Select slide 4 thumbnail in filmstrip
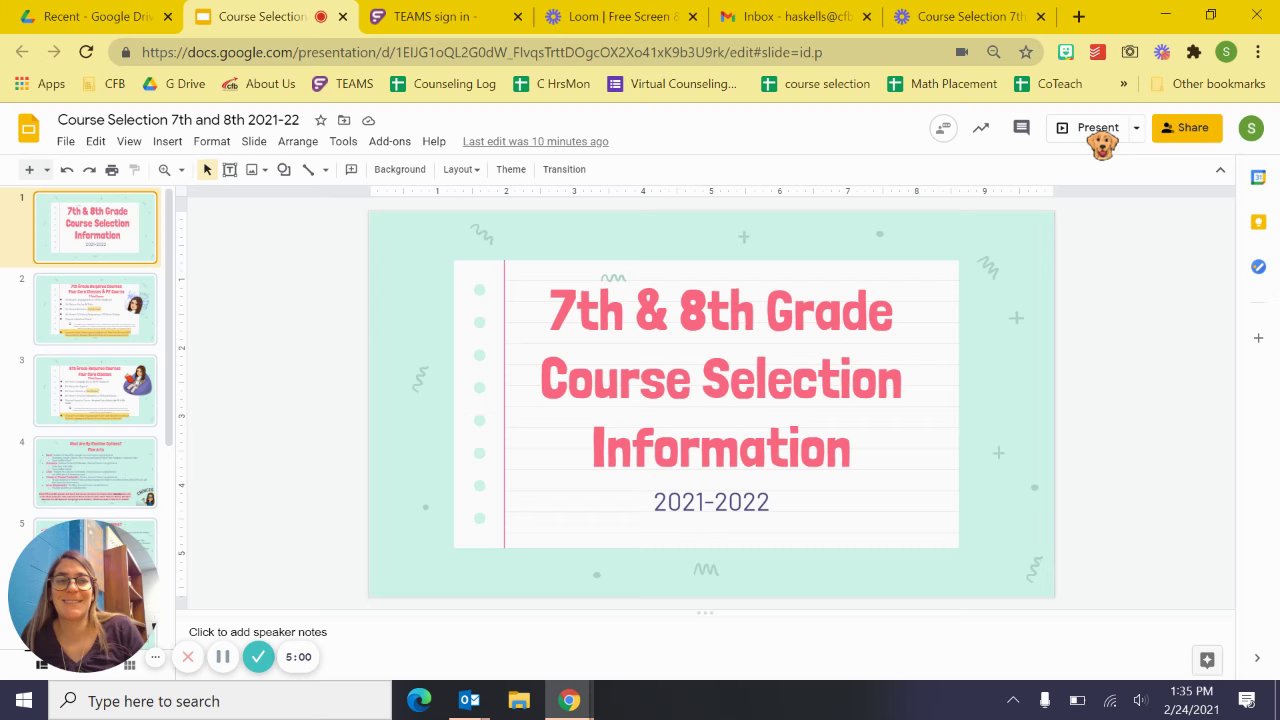The image size is (1280, 720). click(x=95, y=472)
